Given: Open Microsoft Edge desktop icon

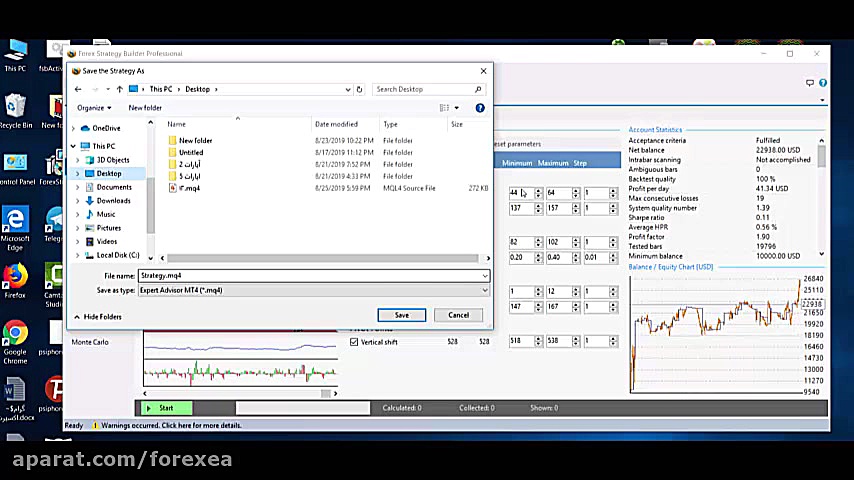Looking at the screenshot, I should point(15,229).
